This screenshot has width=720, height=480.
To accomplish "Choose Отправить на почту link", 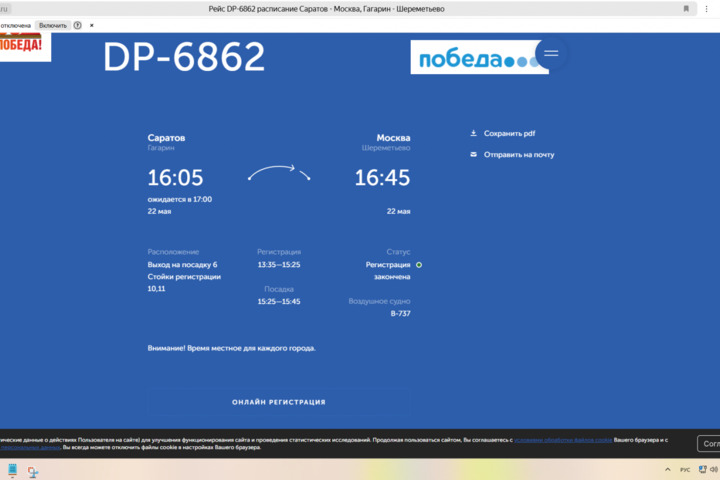I will pyautogui.click(x=519, y=155).
